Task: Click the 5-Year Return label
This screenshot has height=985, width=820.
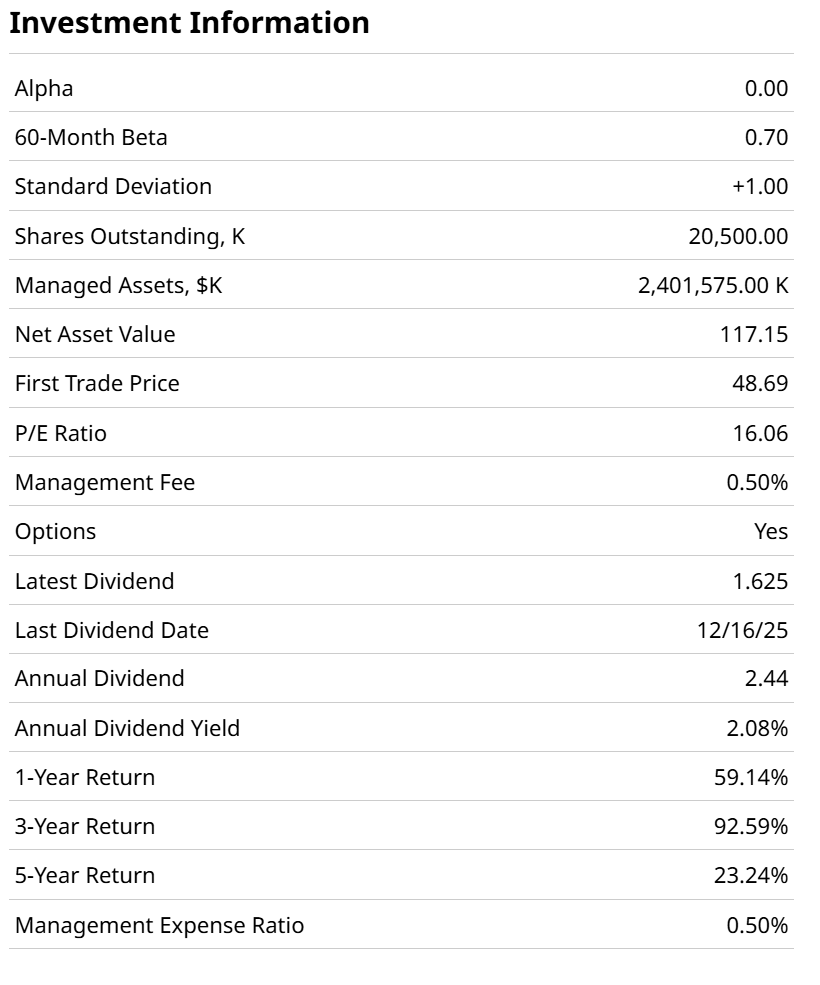Action: pos(85,875)
